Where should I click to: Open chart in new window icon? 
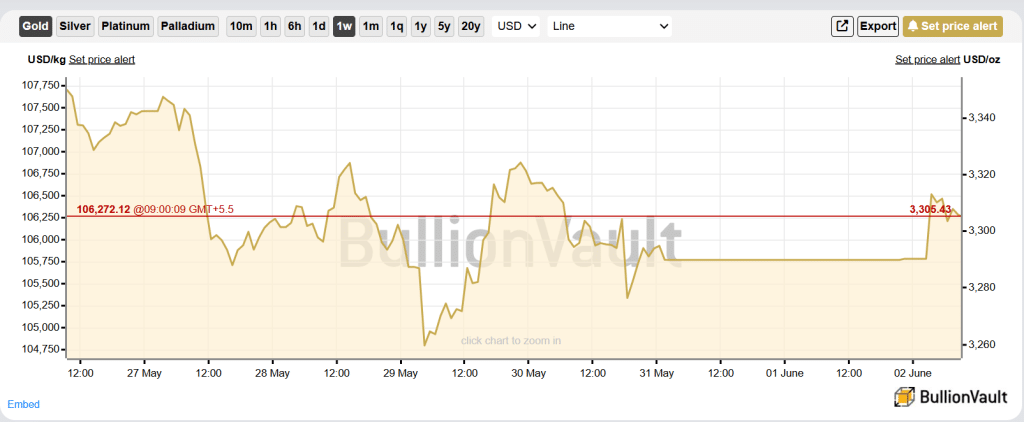(842, 26)
